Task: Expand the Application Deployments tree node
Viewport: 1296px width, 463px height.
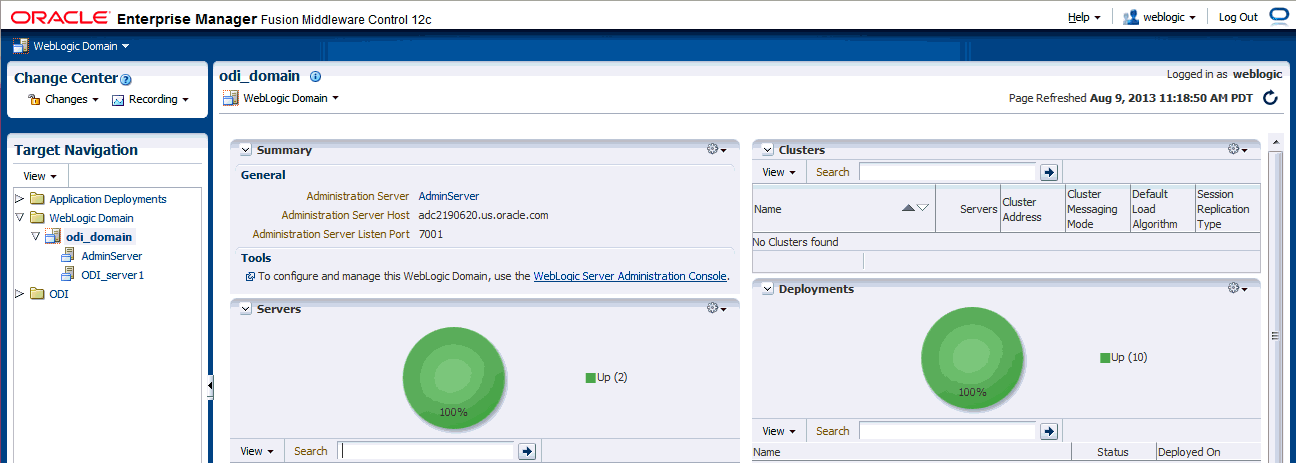Action: click(x=20, y=199)
